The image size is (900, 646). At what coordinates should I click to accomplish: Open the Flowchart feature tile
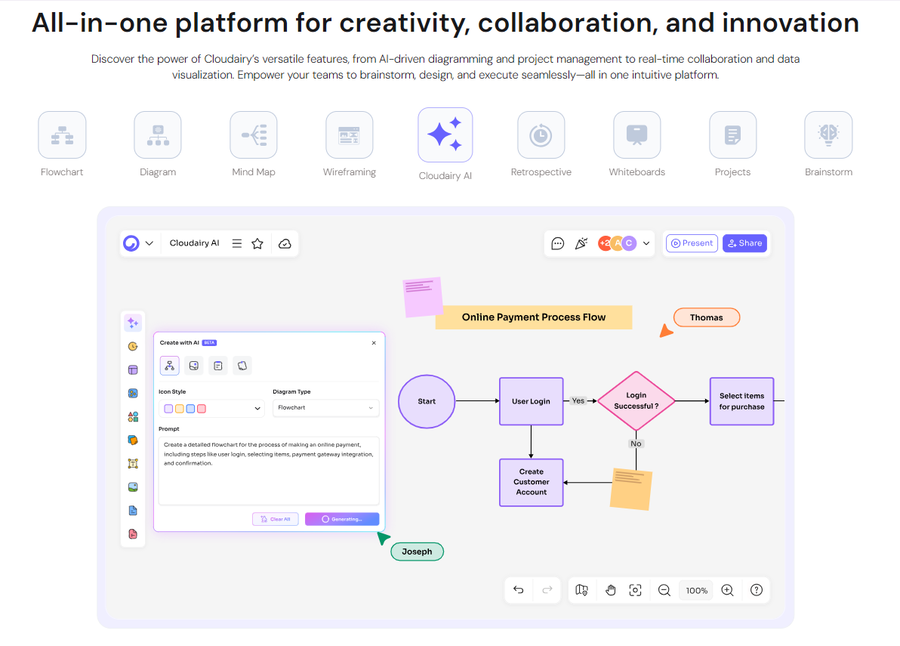(x=62, y=135)
